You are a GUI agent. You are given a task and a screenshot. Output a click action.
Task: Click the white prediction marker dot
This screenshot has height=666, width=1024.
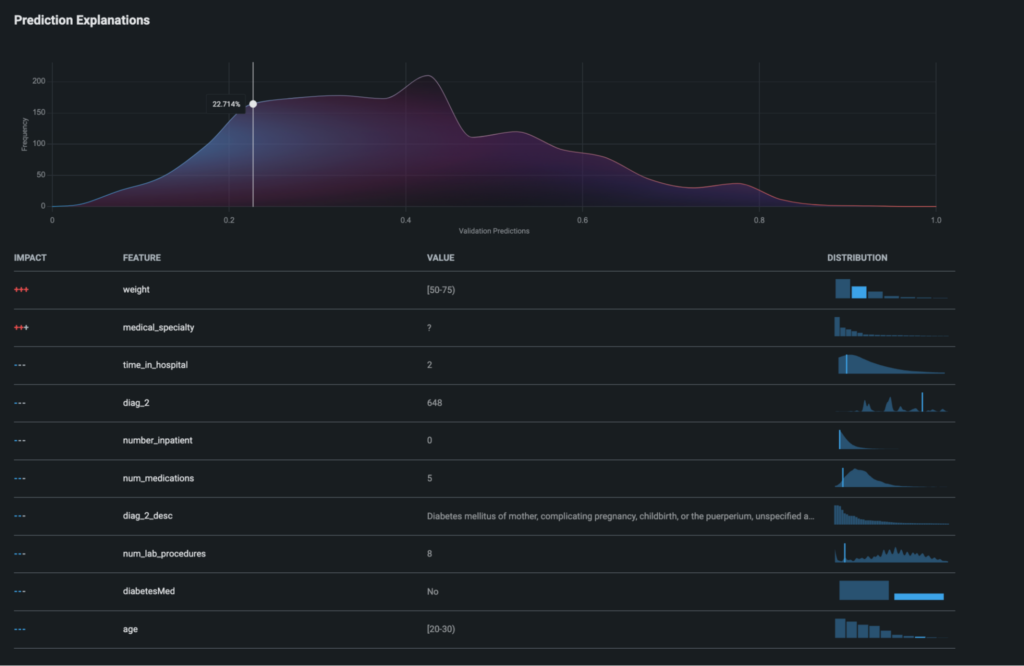click(253, 104)
